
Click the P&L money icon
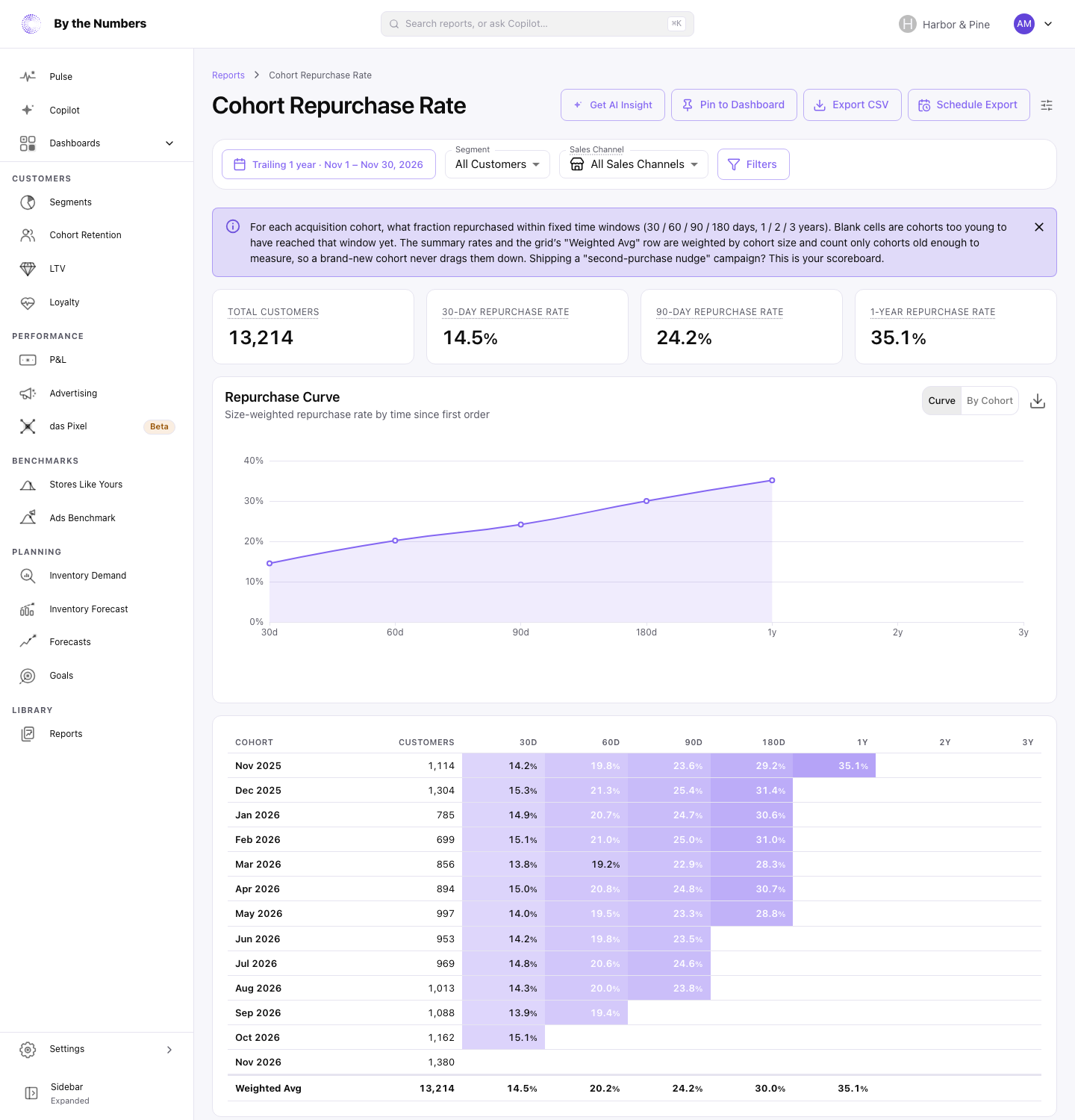tap(28, 360)
